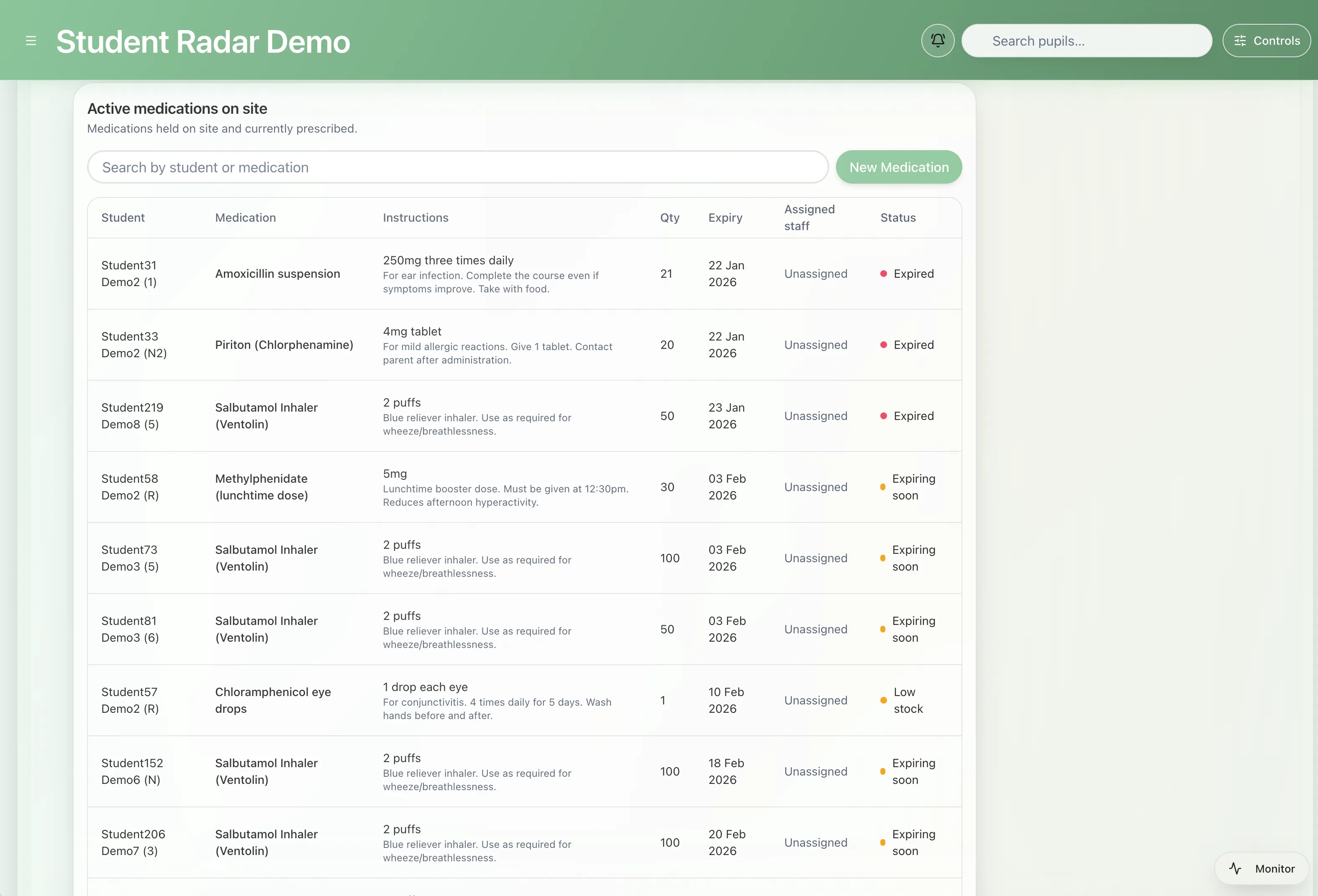The width and height of the screenshot is (1318, 896).
Task: Focus the student or medication search box
Action: (457, 167)
